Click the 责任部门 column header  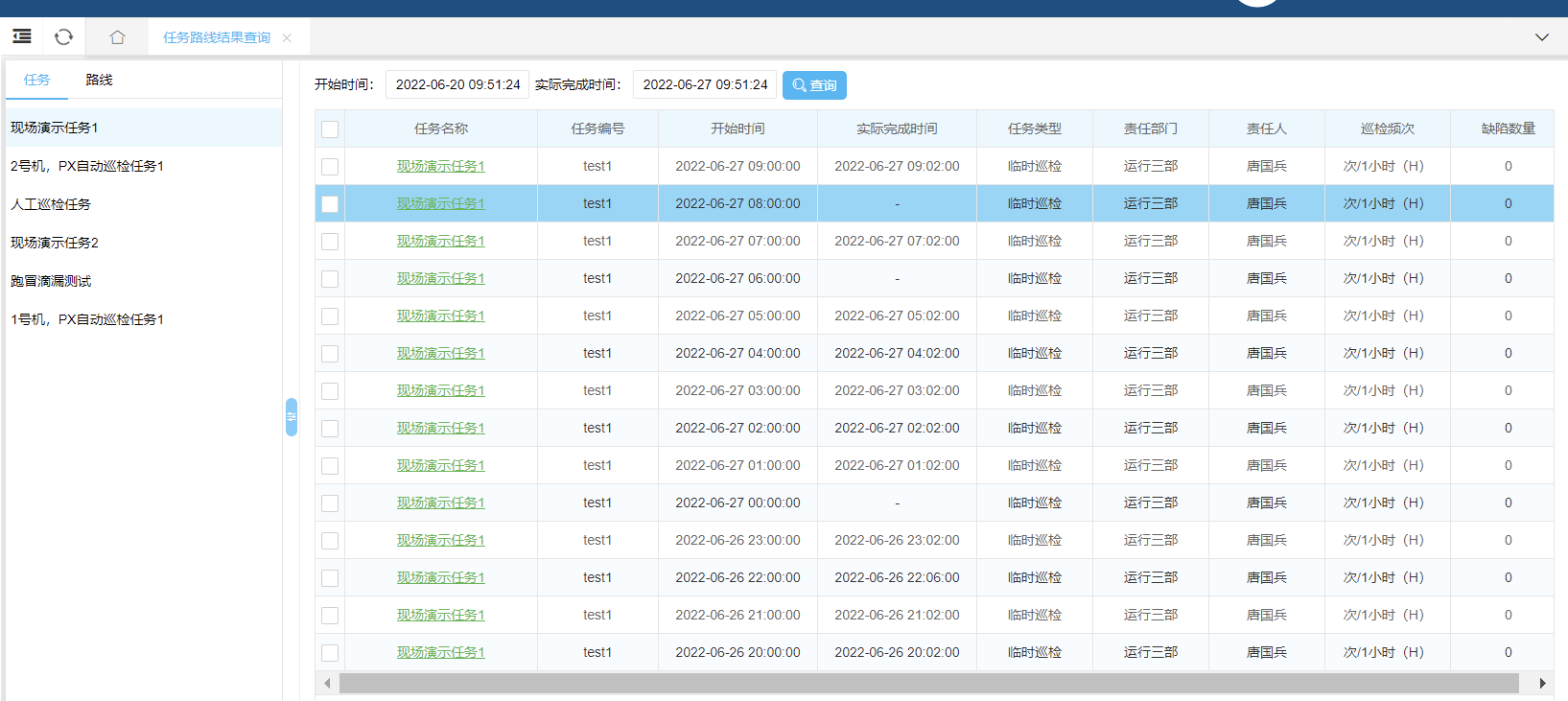pos(1151,129)
